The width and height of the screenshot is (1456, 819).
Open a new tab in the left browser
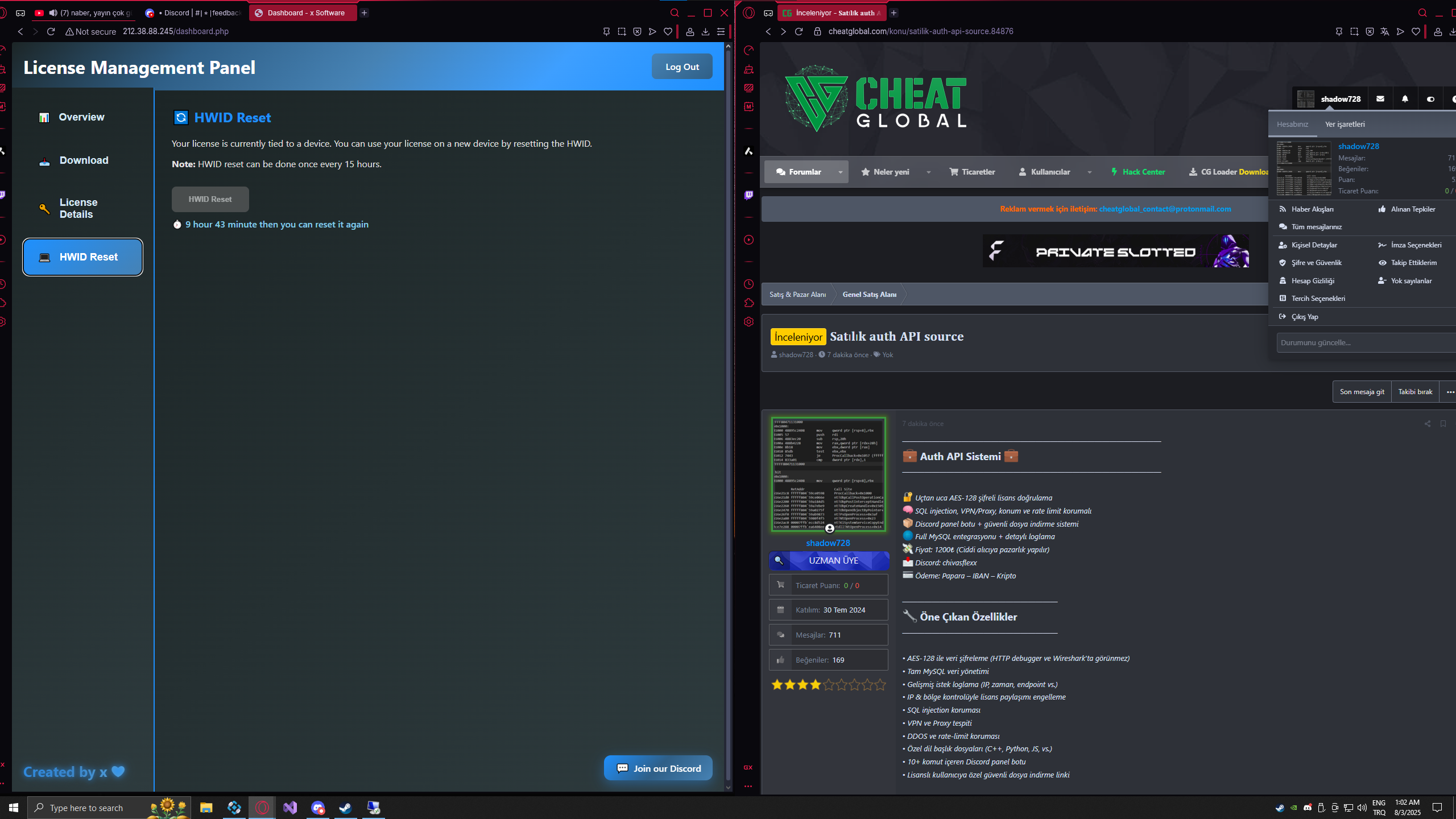click(x=365, y=13)
